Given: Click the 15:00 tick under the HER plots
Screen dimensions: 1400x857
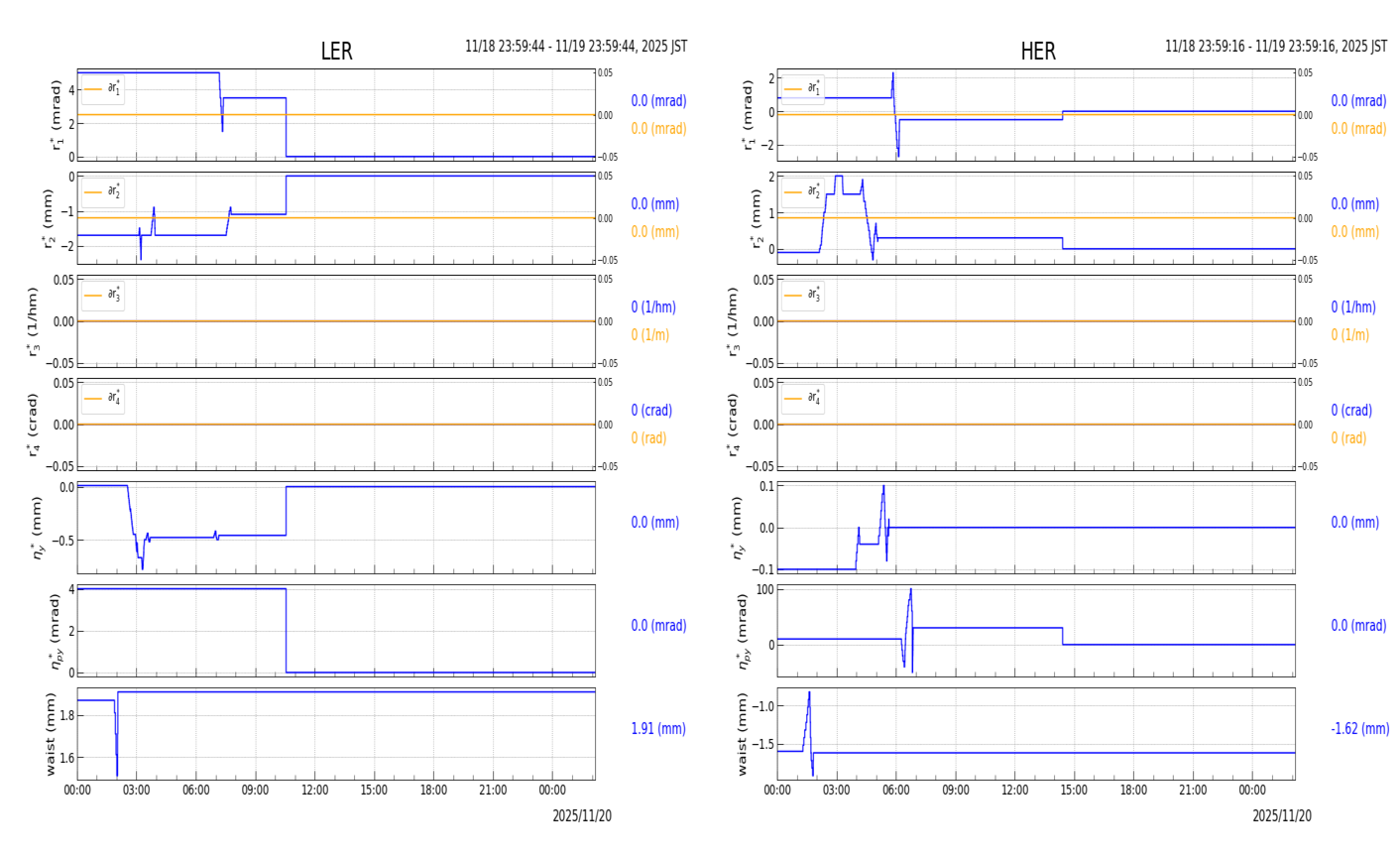Looking at the screenshot, I should tap(1074, 791).
